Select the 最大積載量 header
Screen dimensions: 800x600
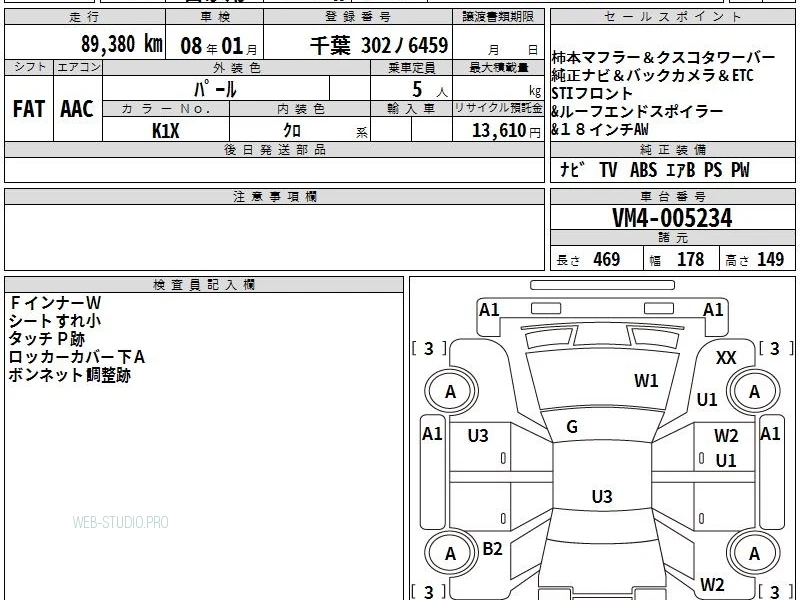498,67
